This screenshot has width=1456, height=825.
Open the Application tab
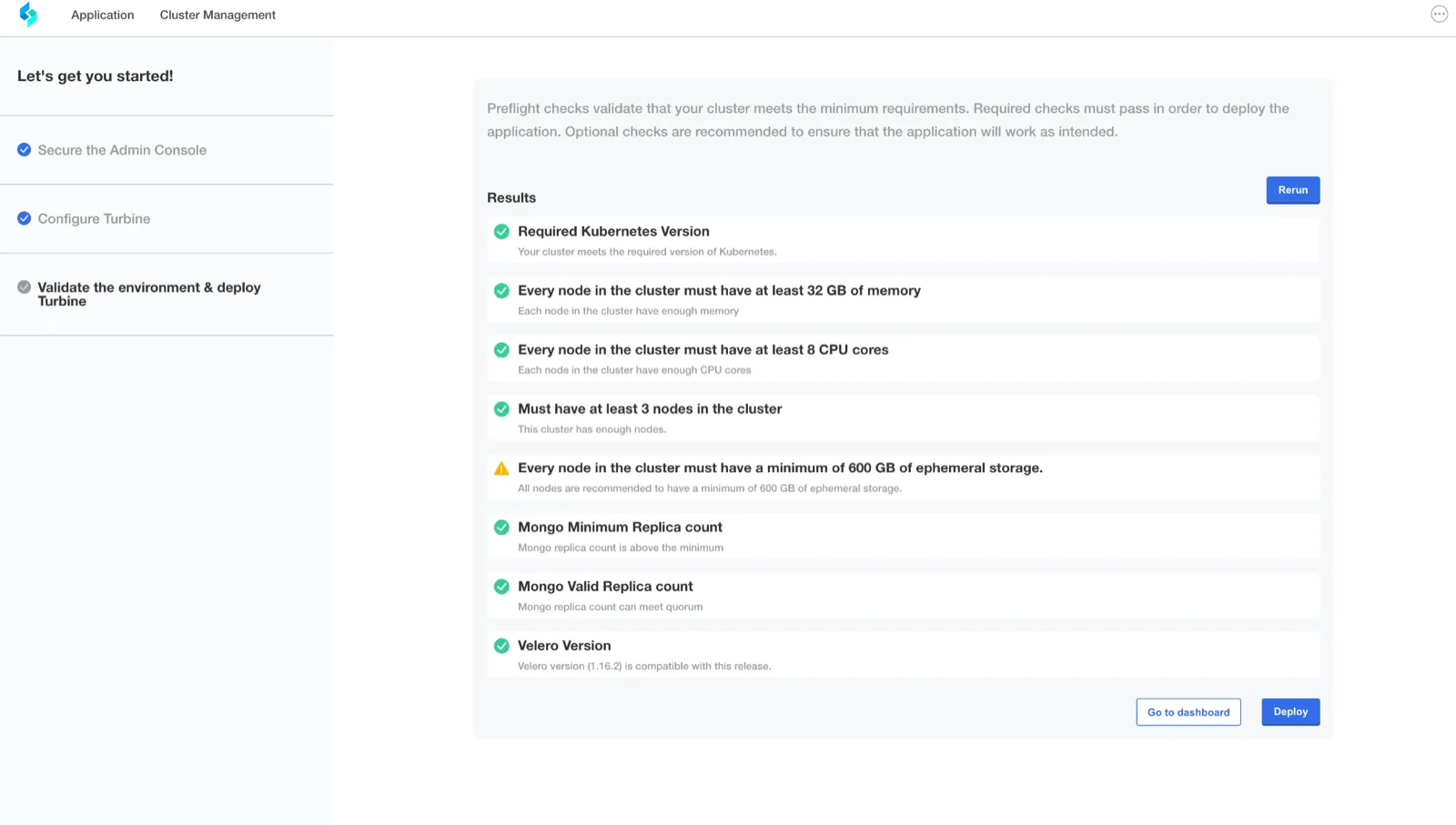coord(103,15)
